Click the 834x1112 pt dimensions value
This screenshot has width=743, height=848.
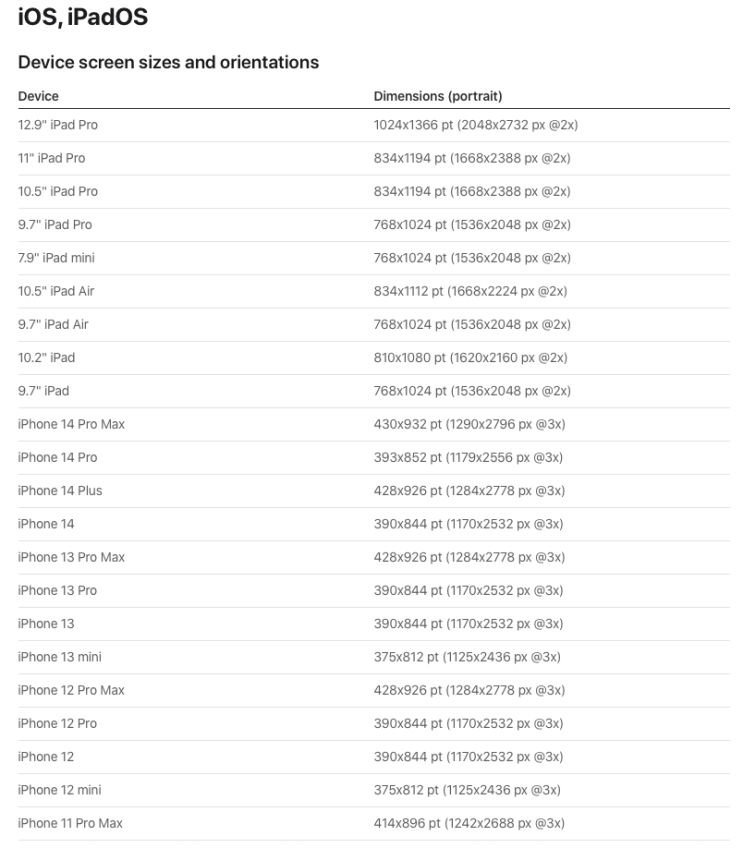[x=470, y=291]
